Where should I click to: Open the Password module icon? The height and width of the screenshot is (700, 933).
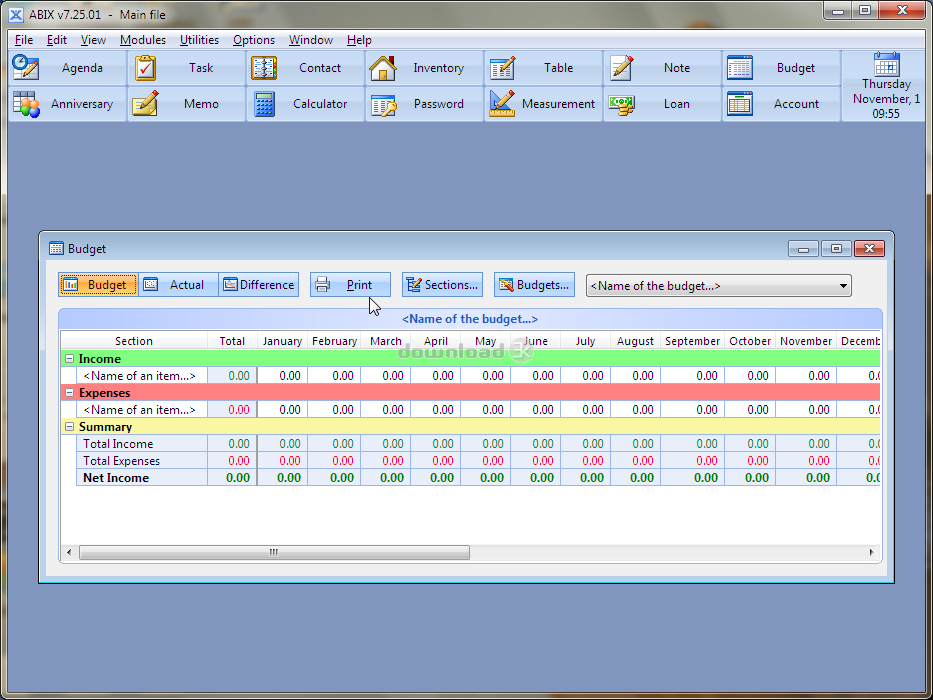[383, 105]
